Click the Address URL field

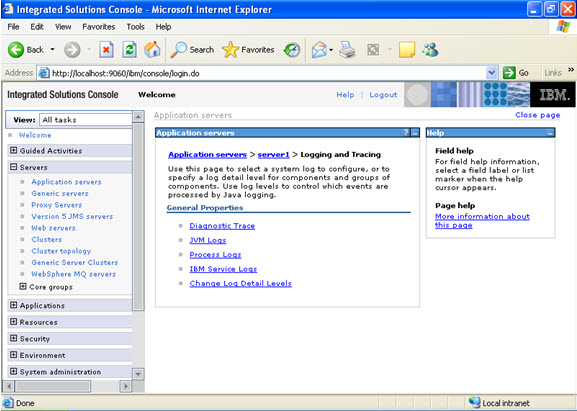point(268,73)
